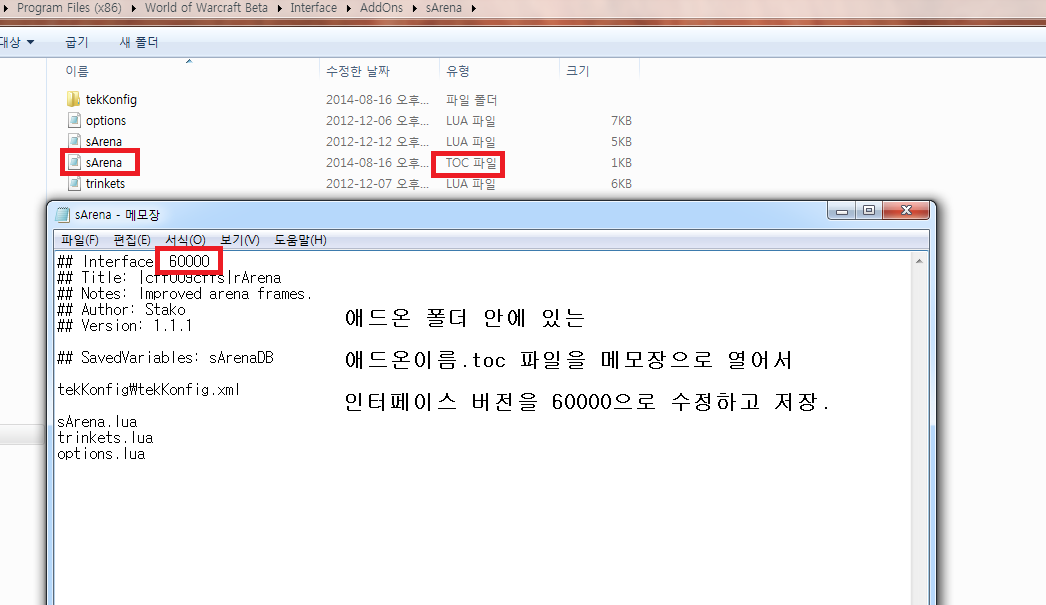Image resolution: width=1046 pixels, height=605 pixels.
Task: Select the sArena TOC file icon
Action: (x=73, y=163)
